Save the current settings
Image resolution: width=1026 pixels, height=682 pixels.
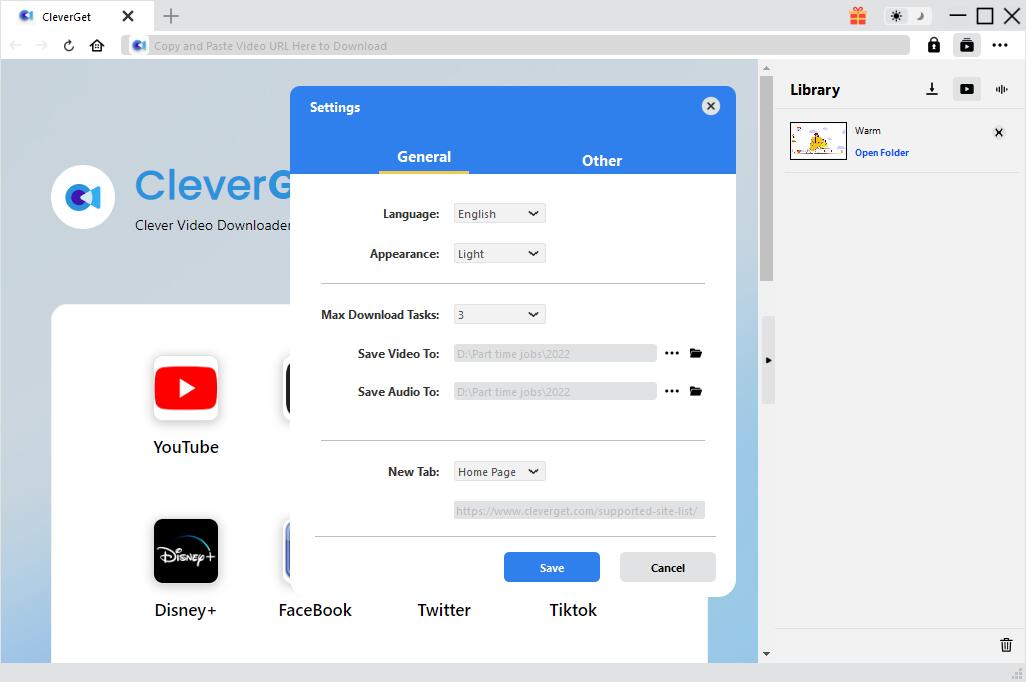pyautogui.click(x=551, y=567)
